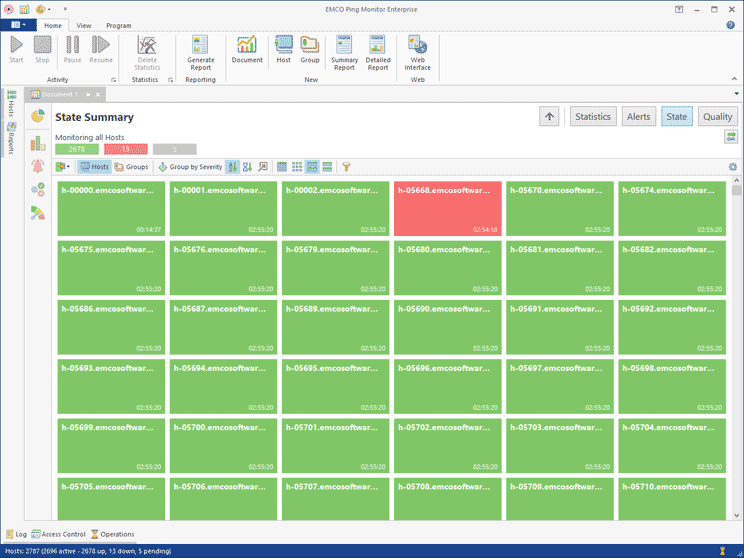The width and height of the screenshot is (744, 558).
Task: Click the red down-hosts count bar
Action: pyautogui.click(x=125, y=149)
